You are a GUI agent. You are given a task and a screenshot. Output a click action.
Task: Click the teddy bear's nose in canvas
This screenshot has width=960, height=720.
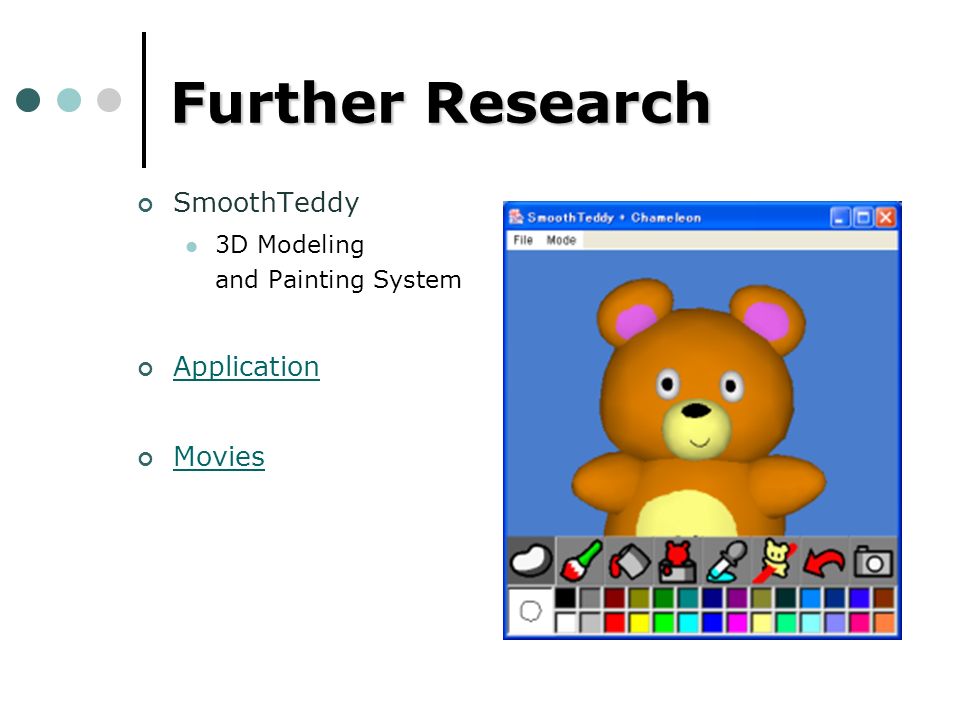(x=696, y=410)
